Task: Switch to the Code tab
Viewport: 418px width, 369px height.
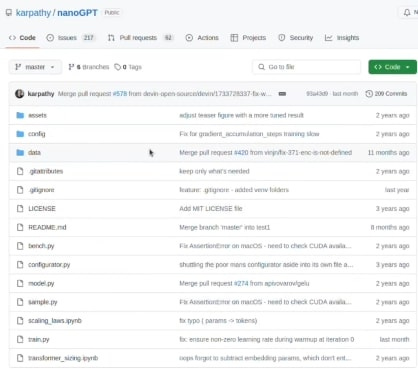Action: tap(22, 38)
